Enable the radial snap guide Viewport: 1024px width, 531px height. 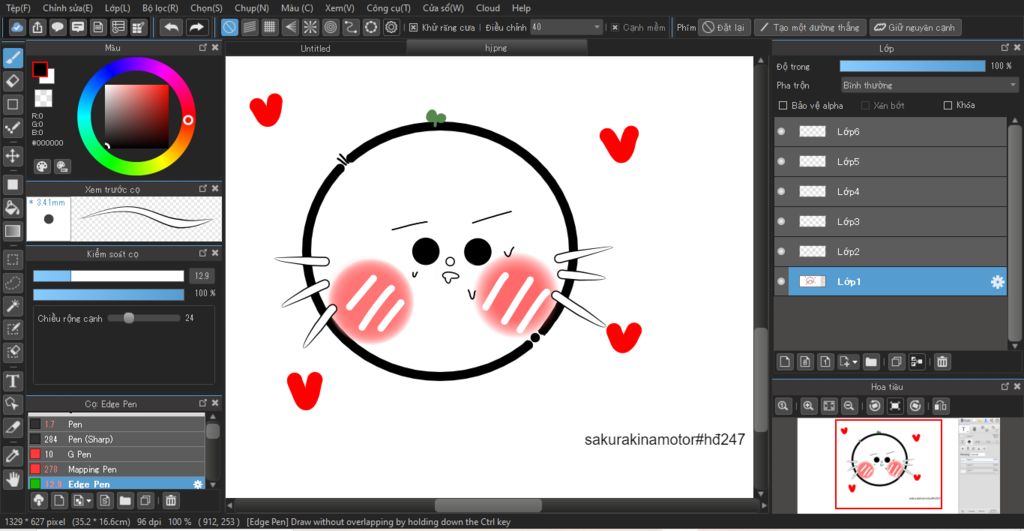310,27
